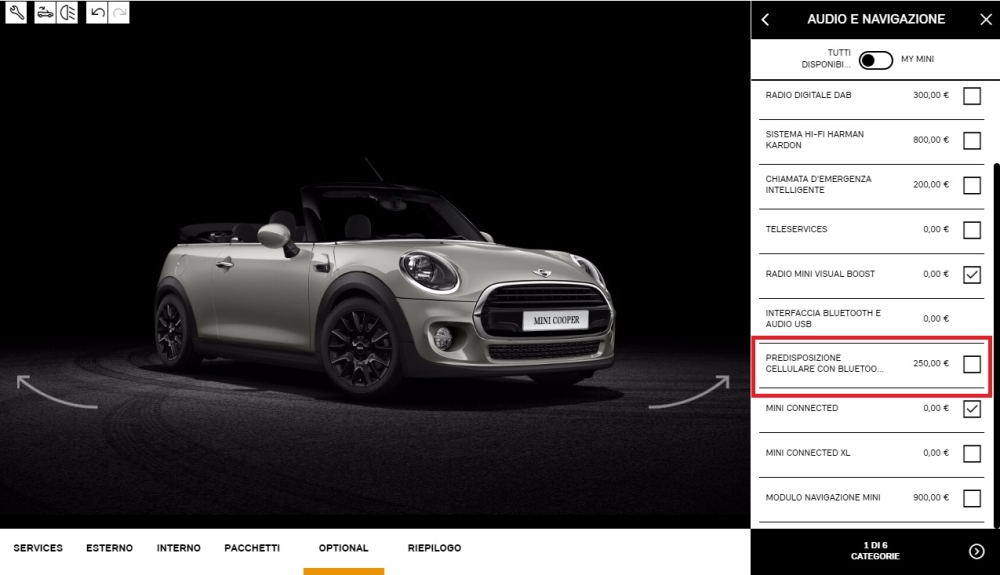Image resolution: width=1000 pixels, height=575 pixels.
Task: Click the 800,00 € price
Action: tap(930, 140)
